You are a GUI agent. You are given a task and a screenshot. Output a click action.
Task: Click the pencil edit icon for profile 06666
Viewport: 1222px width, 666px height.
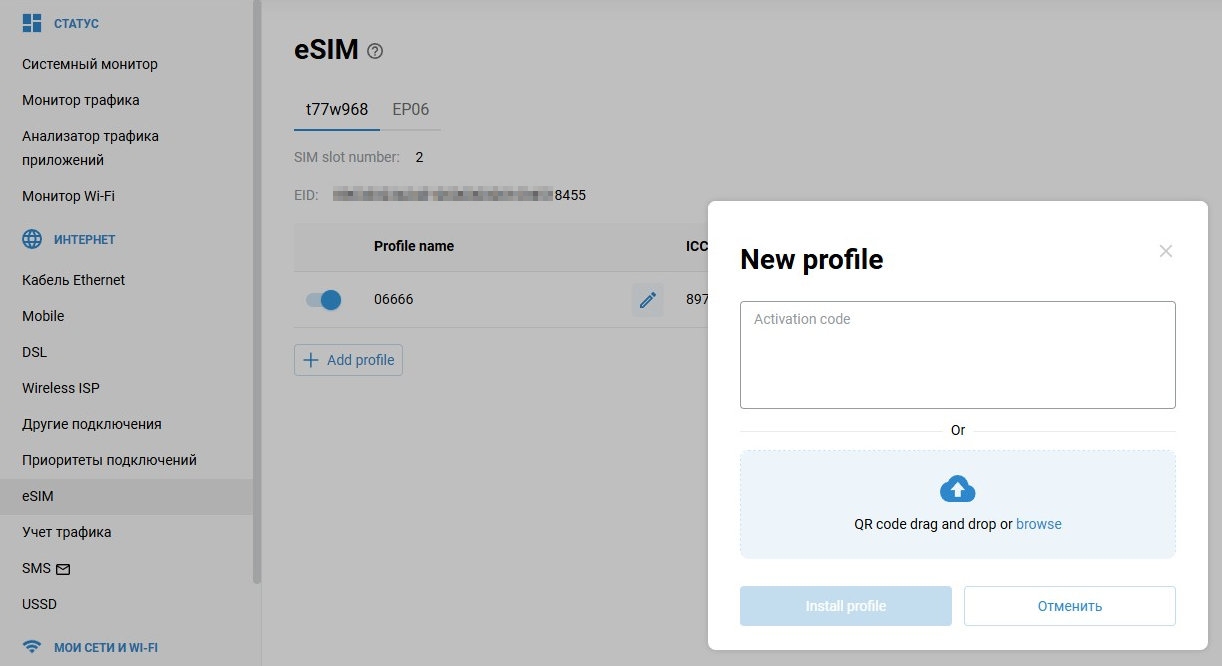click(x=647, y=299)
